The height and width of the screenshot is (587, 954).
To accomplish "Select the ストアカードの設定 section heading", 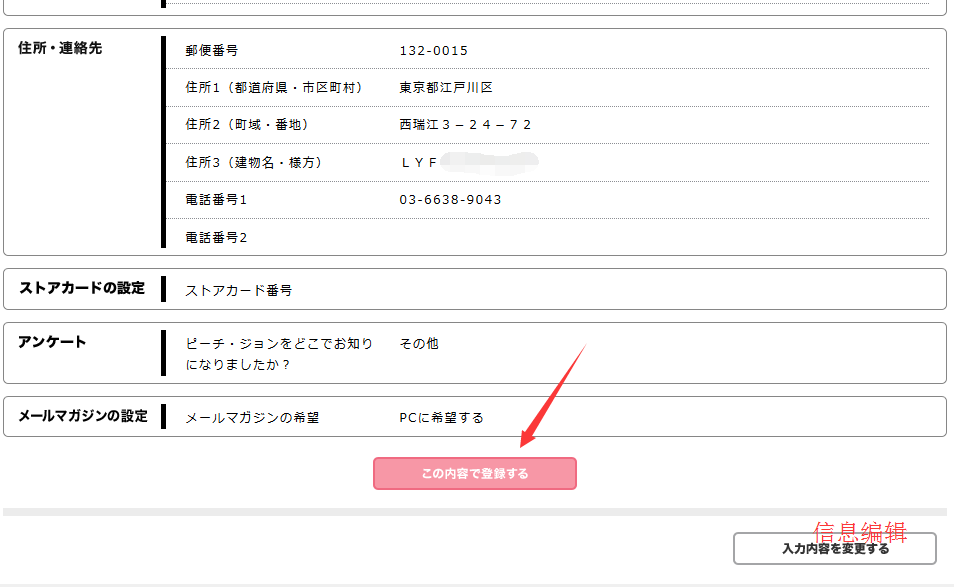I will [x=82, y=288].
